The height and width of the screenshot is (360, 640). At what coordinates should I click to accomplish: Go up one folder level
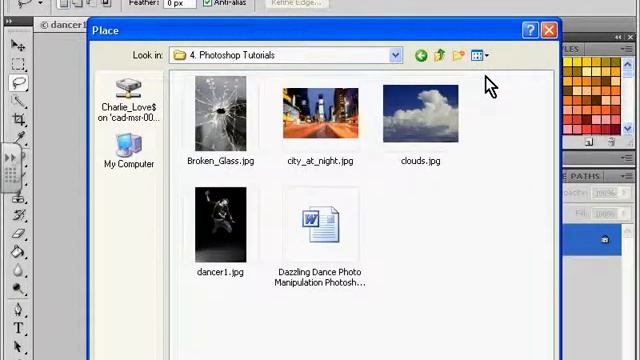[440, 55]
